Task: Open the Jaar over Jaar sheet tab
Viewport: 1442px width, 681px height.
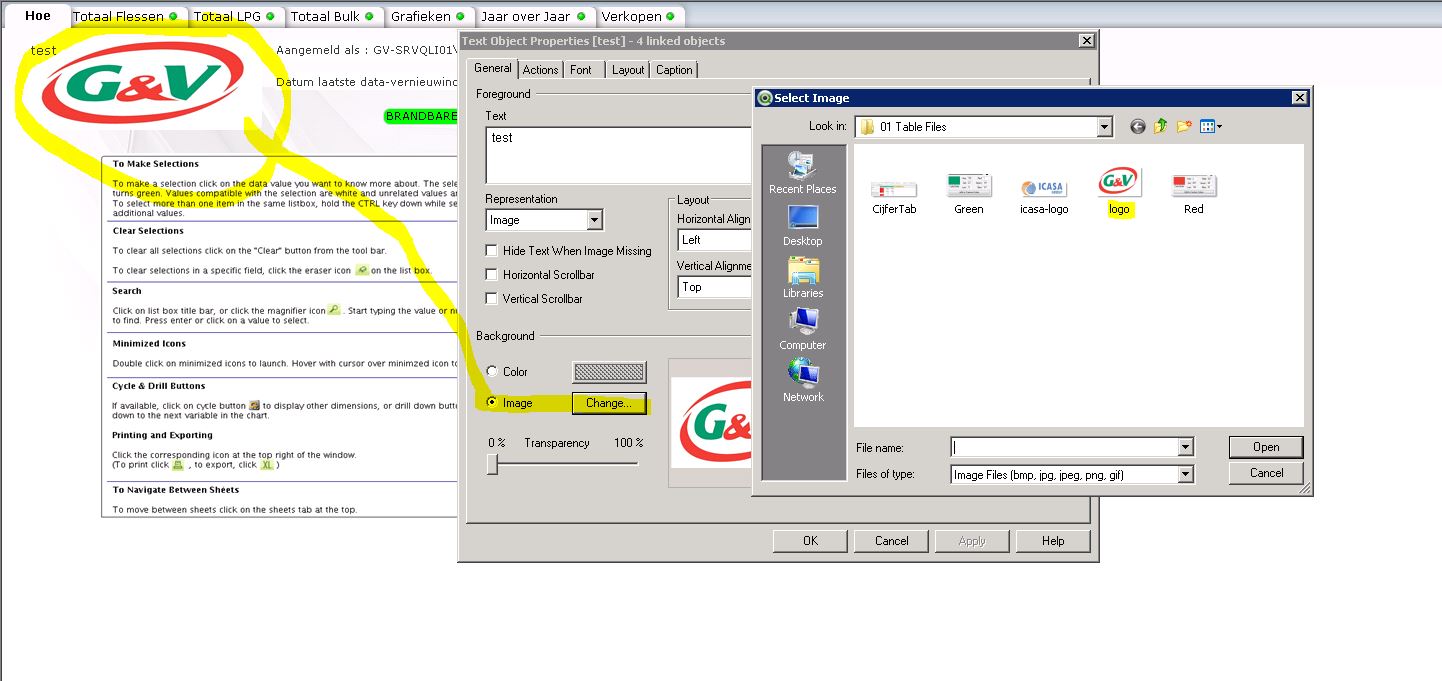Action: click(534, 17)
